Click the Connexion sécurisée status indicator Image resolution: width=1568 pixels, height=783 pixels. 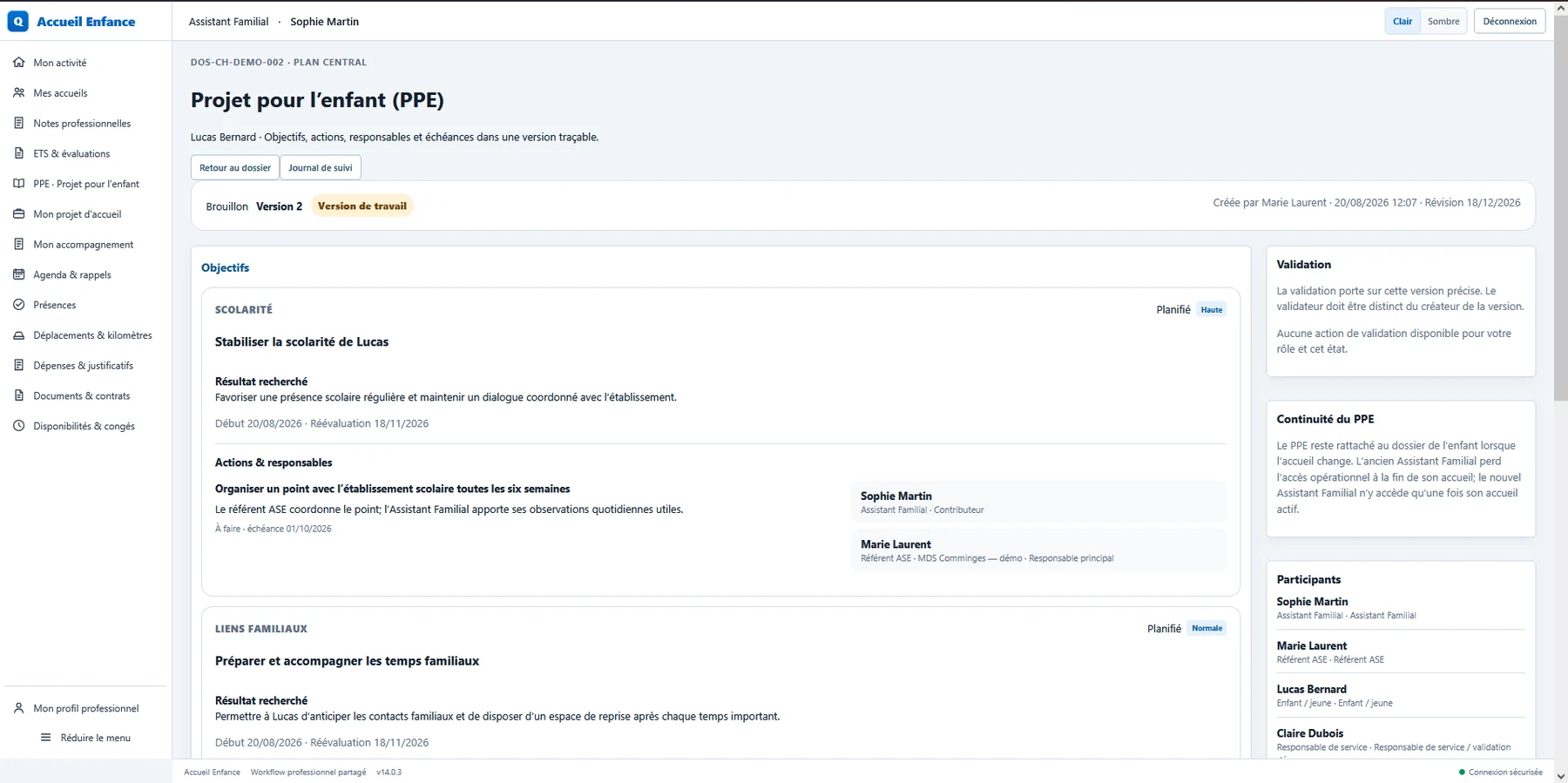1500,773
